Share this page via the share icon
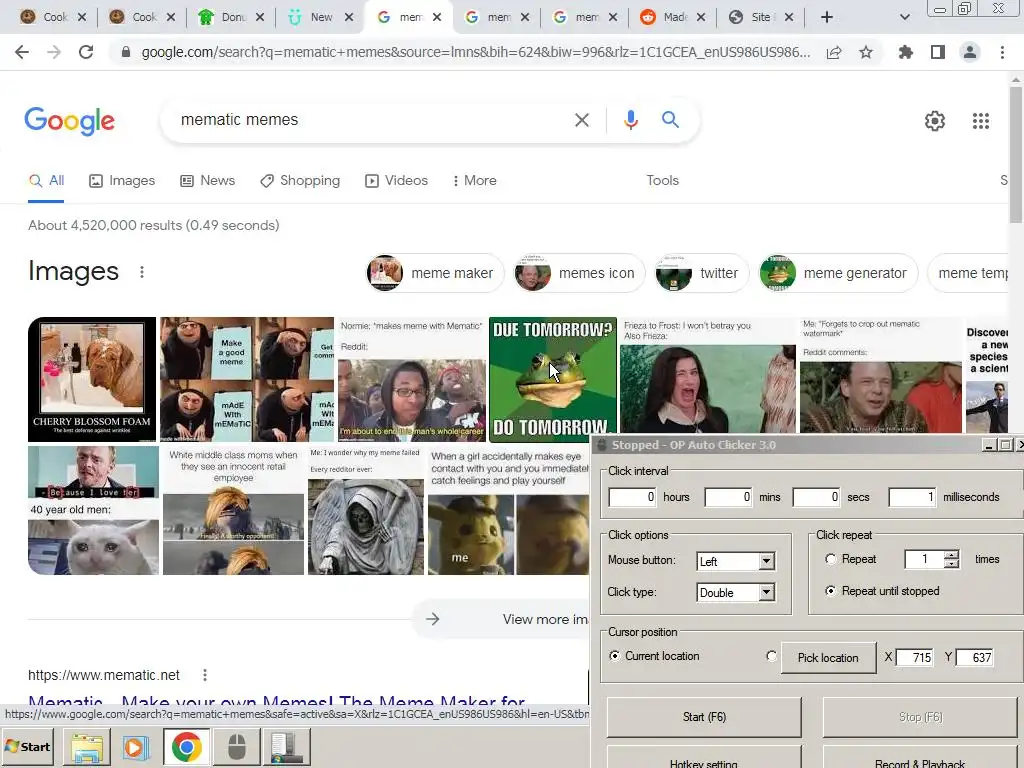 coord(834,52)
